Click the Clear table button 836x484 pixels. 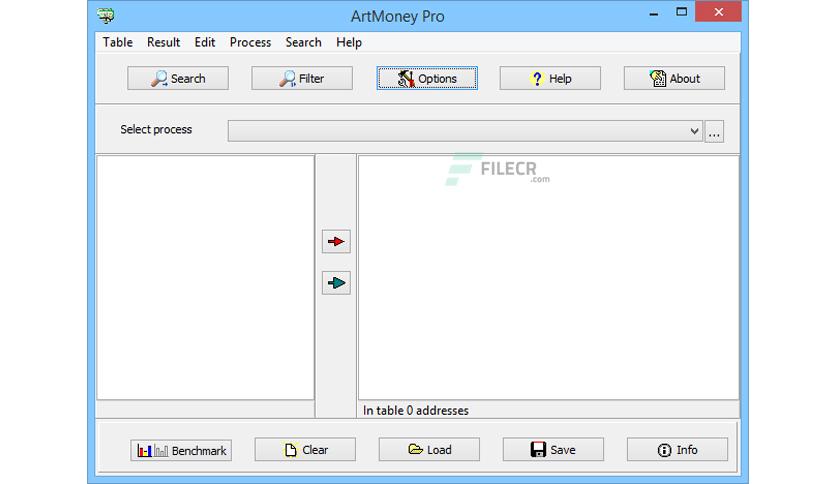point(305,449)
